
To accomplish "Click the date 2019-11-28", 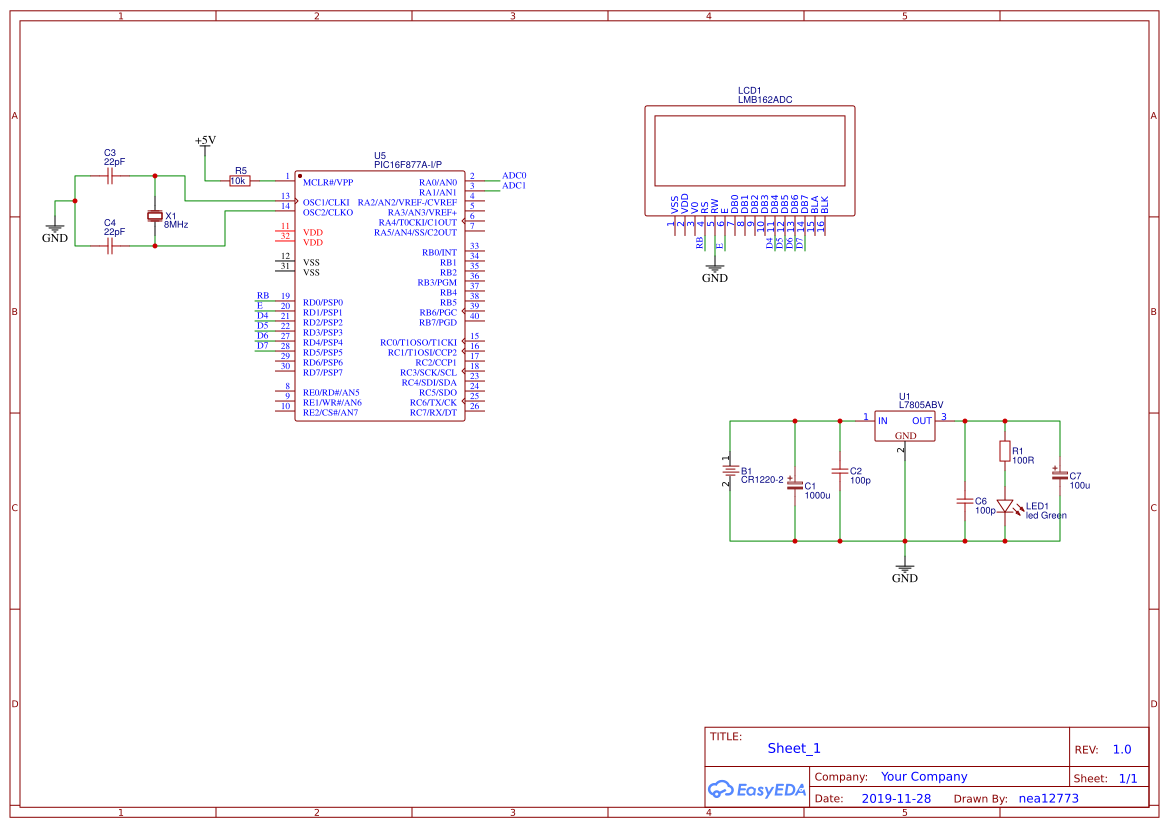I will coord(896,798).
